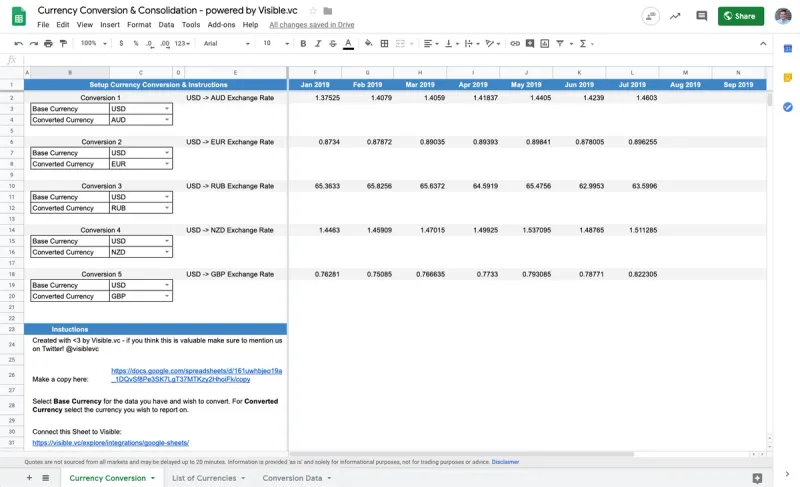Open the Make a copy spreadsheet link
Viewport: 800px width, 487px height.
[x=196, y=375]
